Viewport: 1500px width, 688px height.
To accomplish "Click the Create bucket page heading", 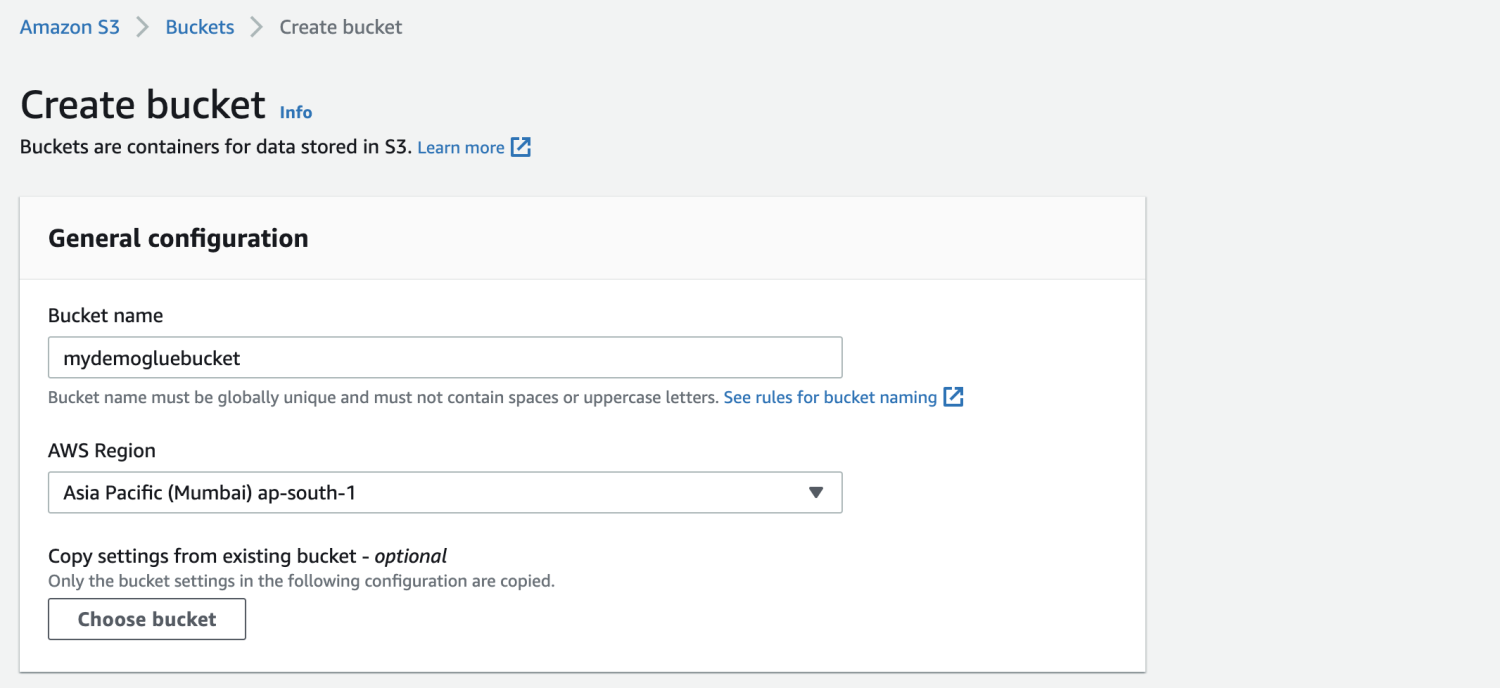I will tap(143, 105).
